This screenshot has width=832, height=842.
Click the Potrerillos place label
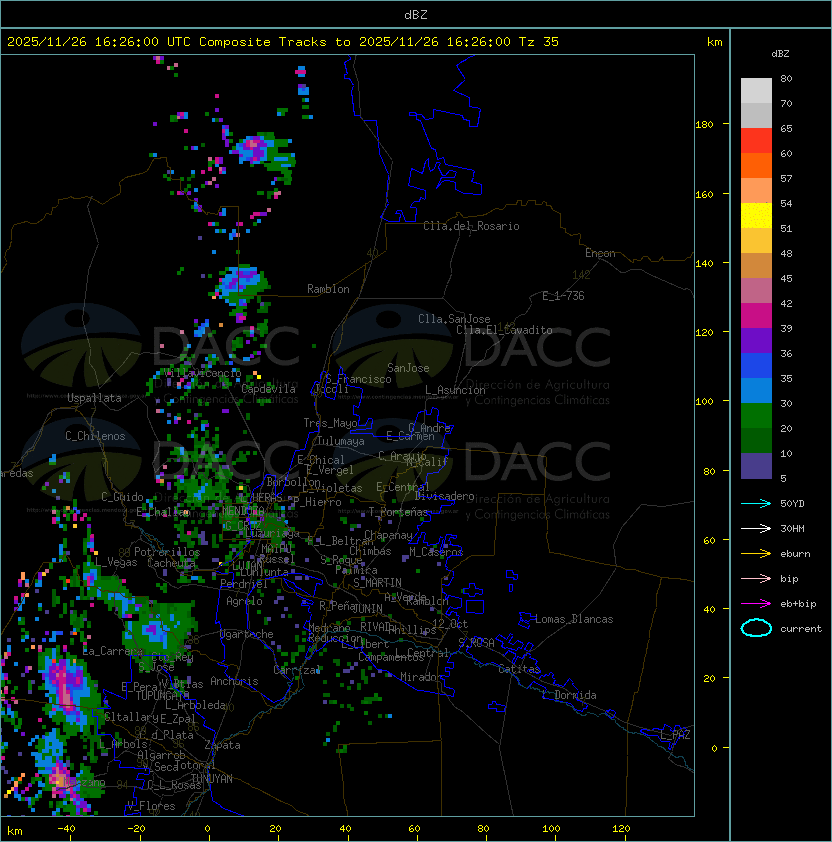click(x=167, y=552)
